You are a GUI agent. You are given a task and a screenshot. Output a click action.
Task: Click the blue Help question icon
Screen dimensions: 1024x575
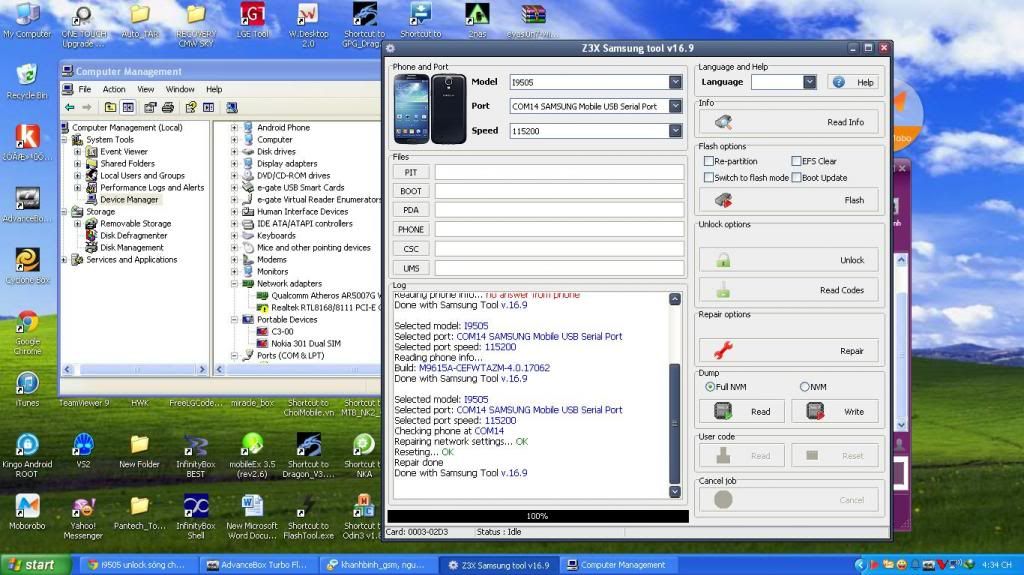pyautogui.click(x=839, y=82)
